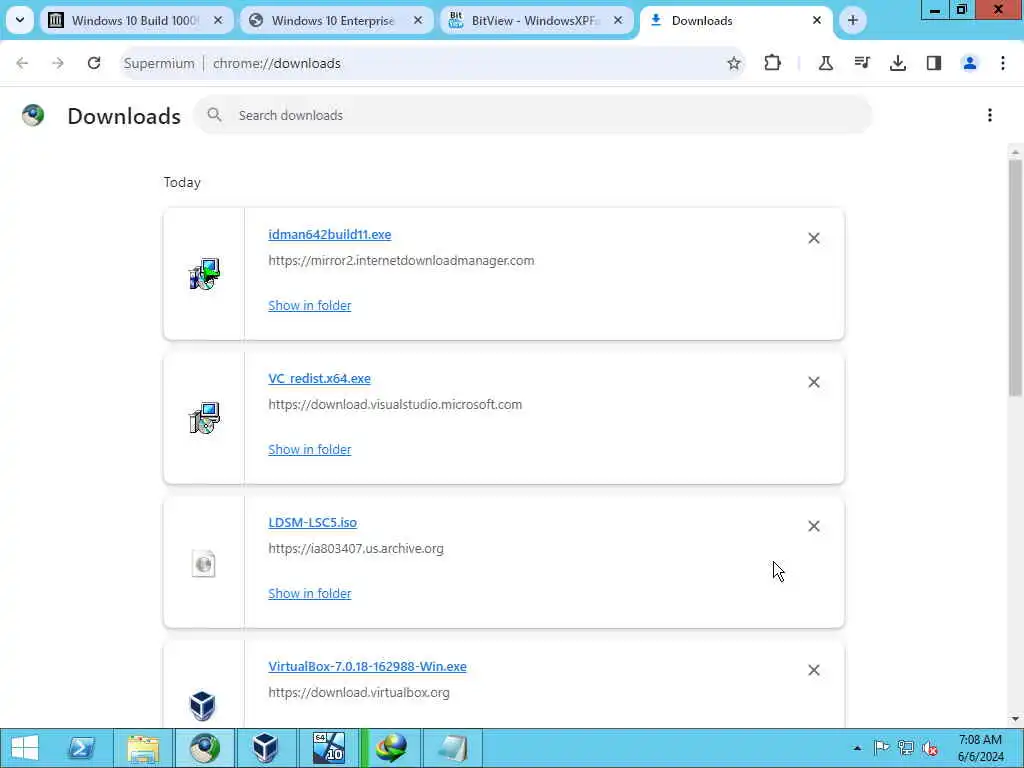Click the Supermium browser taskbar icon
Screen dimensions: 1024x768
point(204,748)
